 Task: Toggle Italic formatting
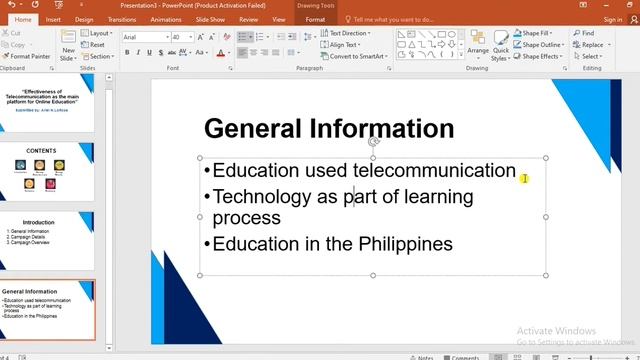pos(138,53)
